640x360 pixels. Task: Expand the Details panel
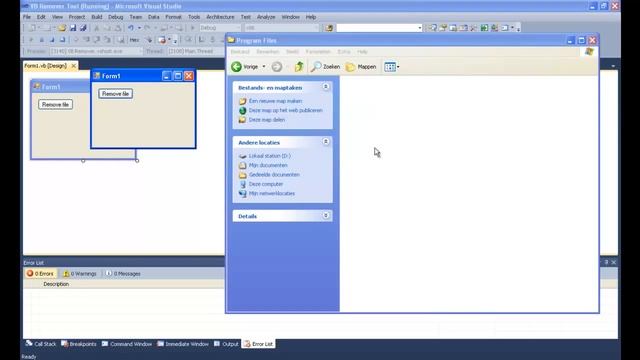coord(326,216)
